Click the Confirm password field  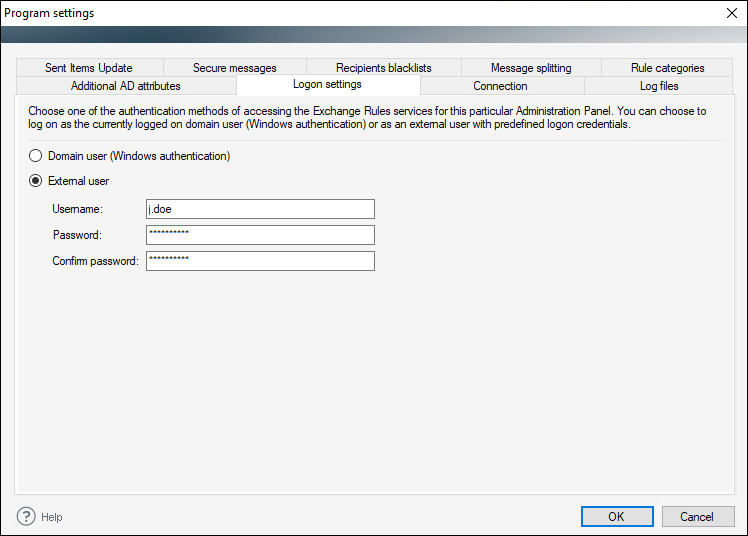point(260,261)
